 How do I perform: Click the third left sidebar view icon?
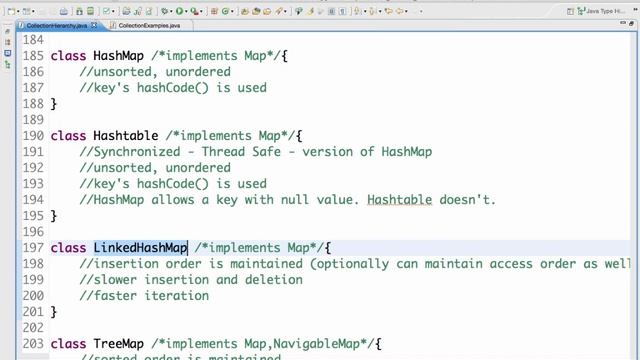coord(8,53)
